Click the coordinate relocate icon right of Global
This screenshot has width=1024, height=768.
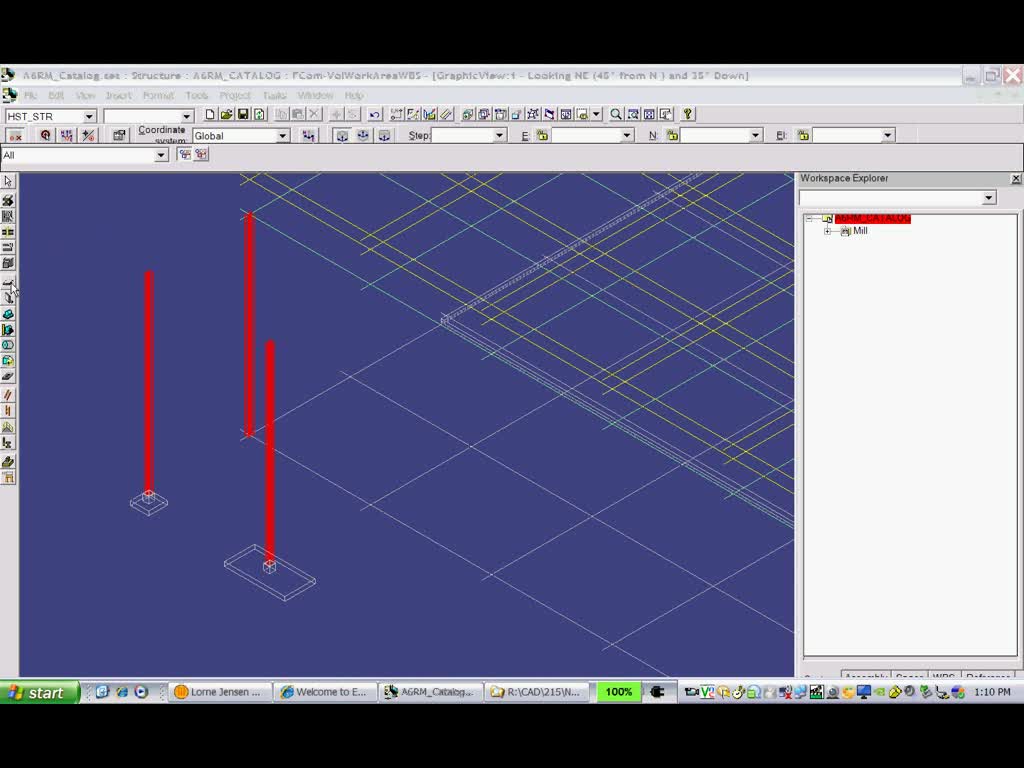coord(308,135)
